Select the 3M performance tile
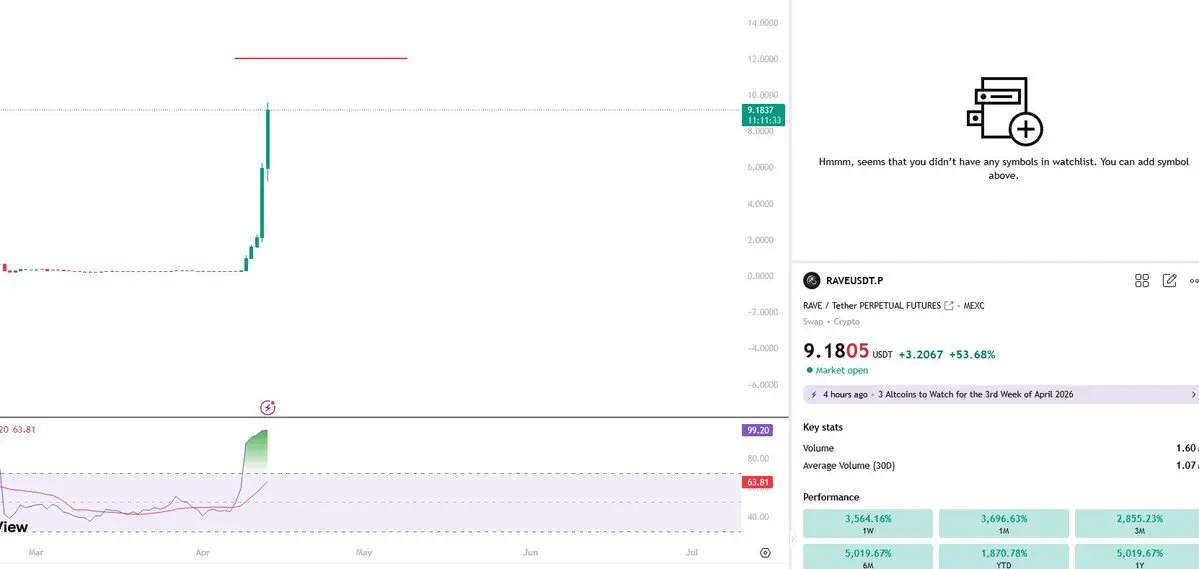1199x569 pixels. 1137,524
